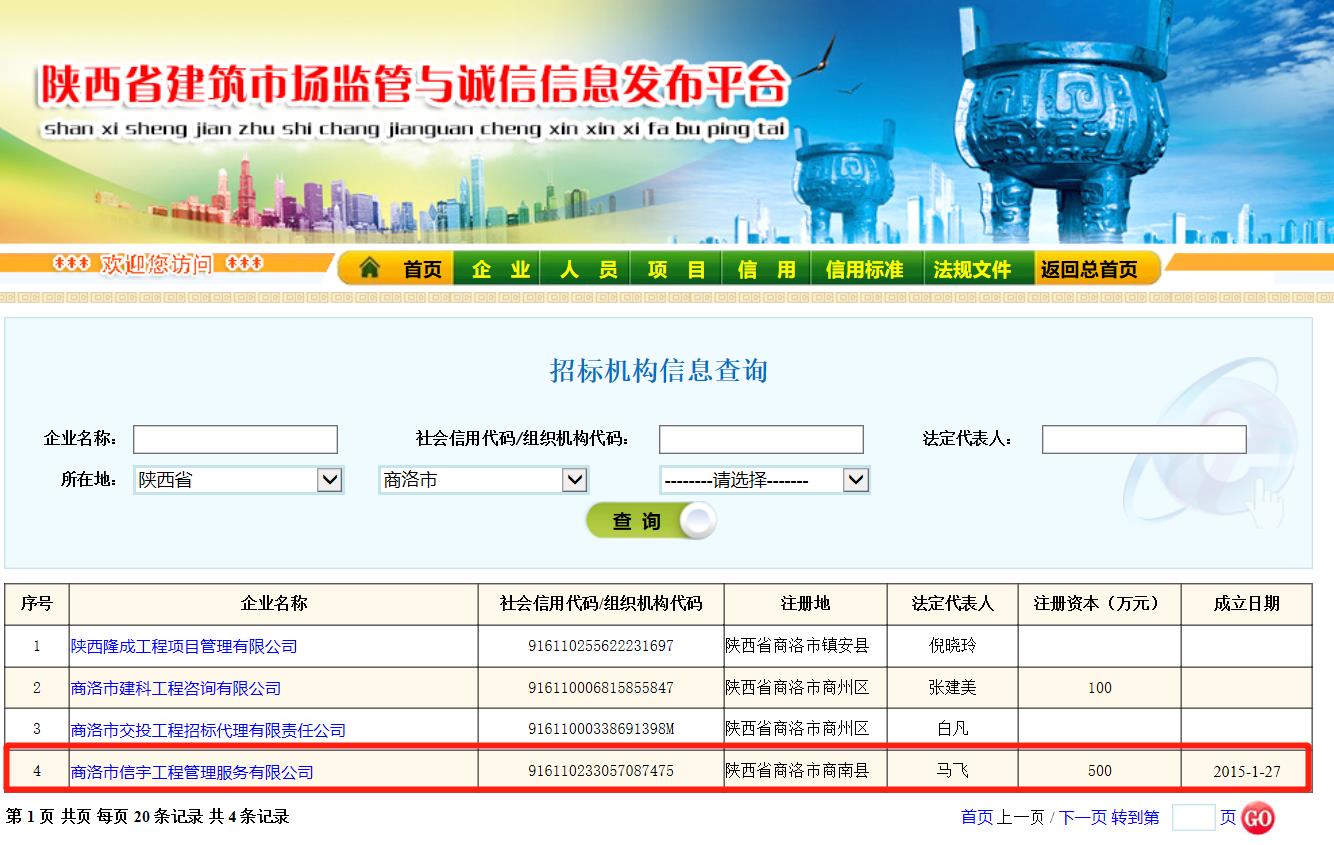Click into the 企业名称 input field
1334x845 pixels.
coord(235,439)
